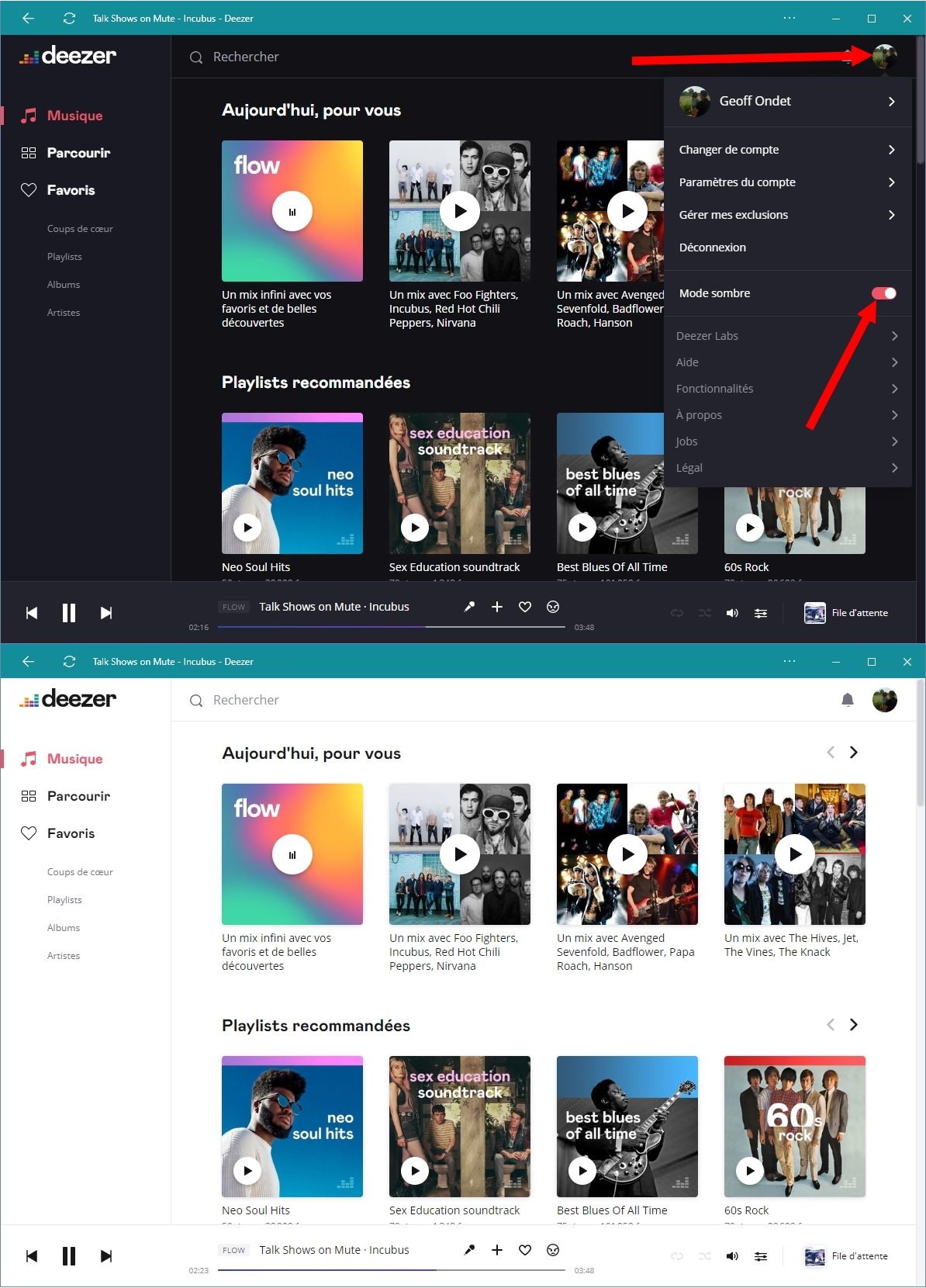Open audio settings sliders icon in light player
Viewport: 926px width, 1288px height.
pos(761,1256)
